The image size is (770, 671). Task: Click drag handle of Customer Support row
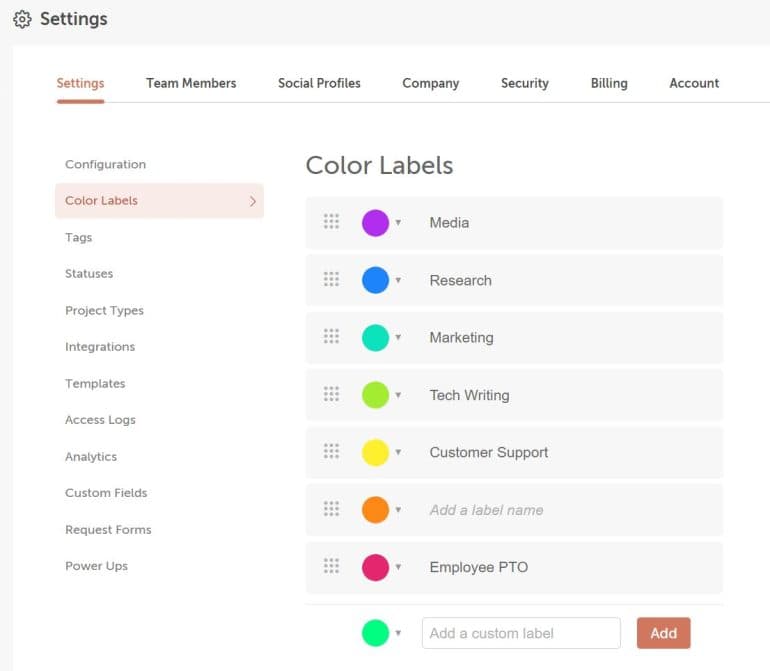(x=331, y=451)
